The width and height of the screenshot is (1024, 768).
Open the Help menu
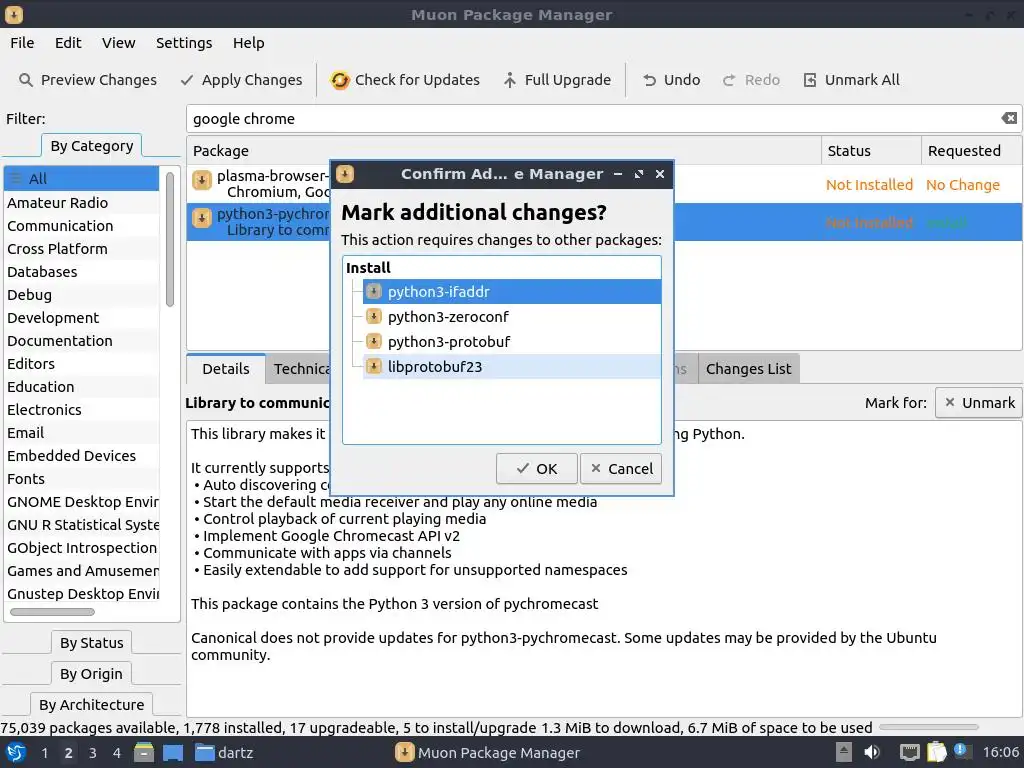point(249,43)
